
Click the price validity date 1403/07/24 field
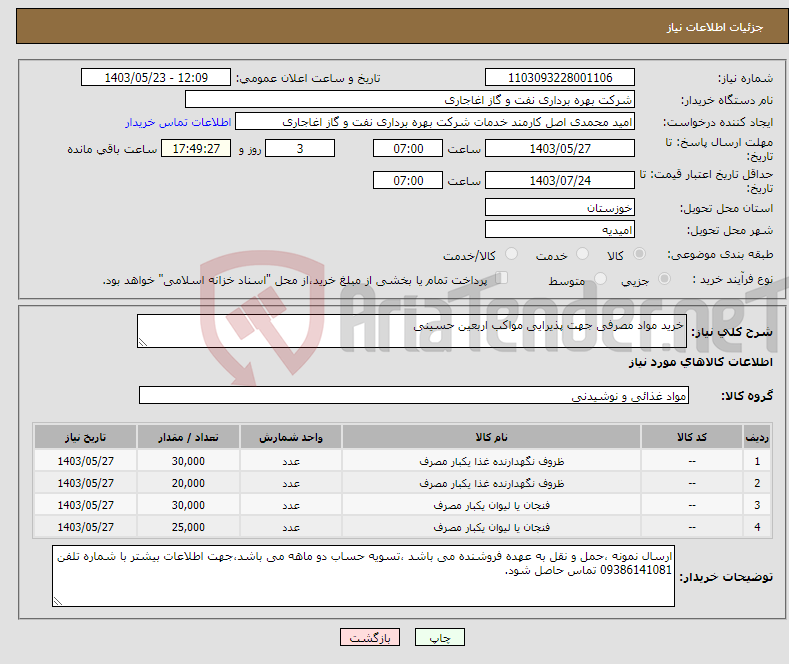pos(560,180)
